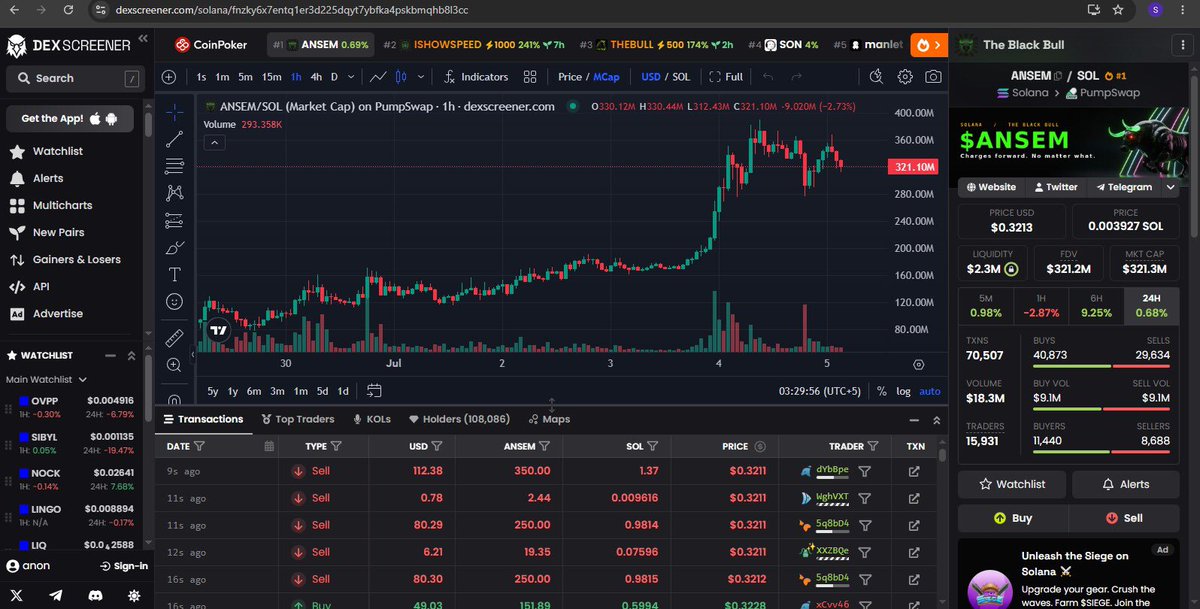
Task: Select the 5M stats period
Action: [985, 306]
